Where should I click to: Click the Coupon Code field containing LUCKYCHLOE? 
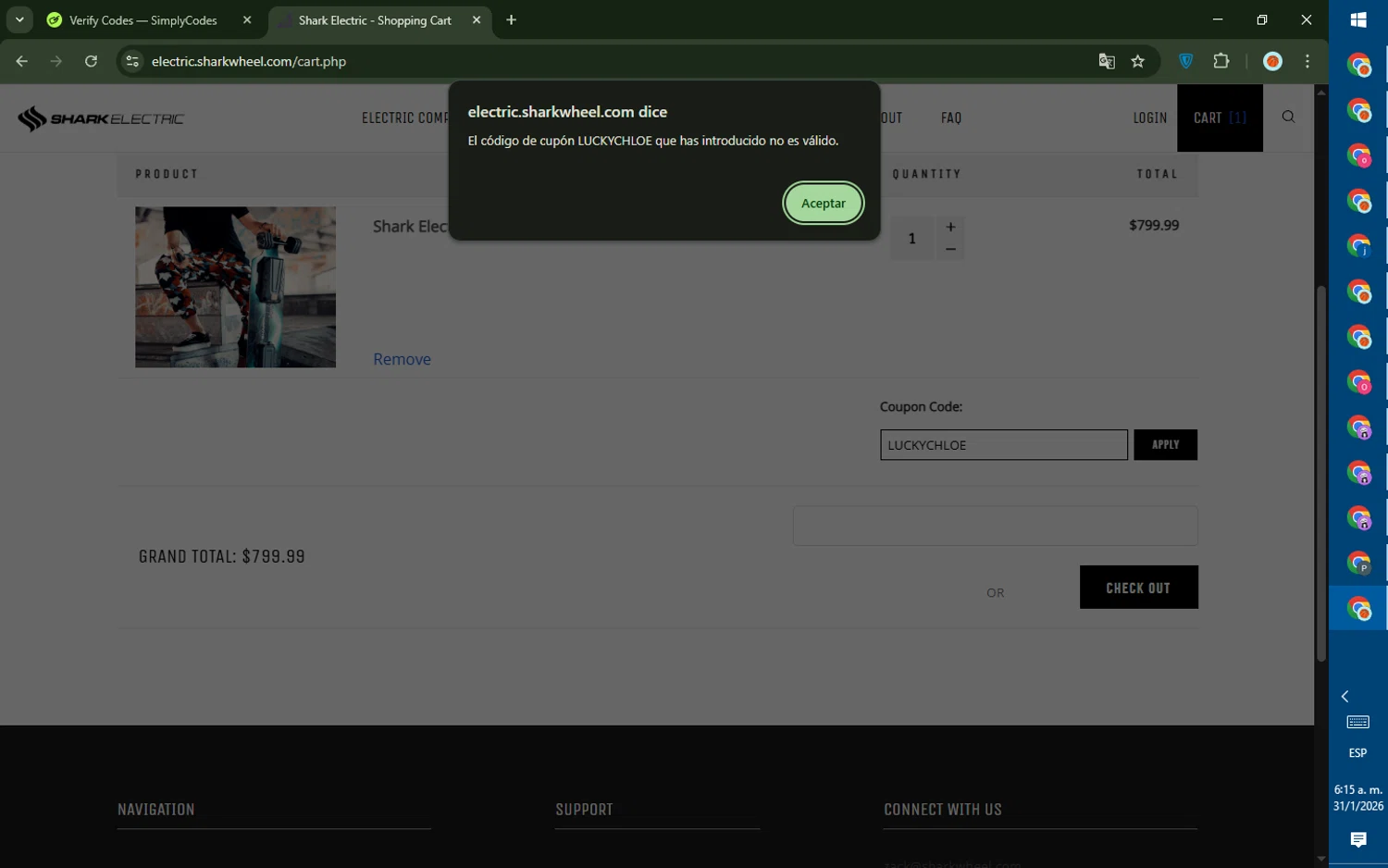click(1004, 445)
